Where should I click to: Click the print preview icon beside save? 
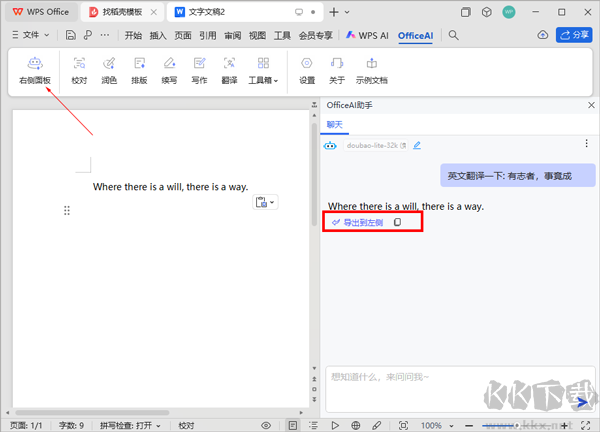(x=88, y=35)
